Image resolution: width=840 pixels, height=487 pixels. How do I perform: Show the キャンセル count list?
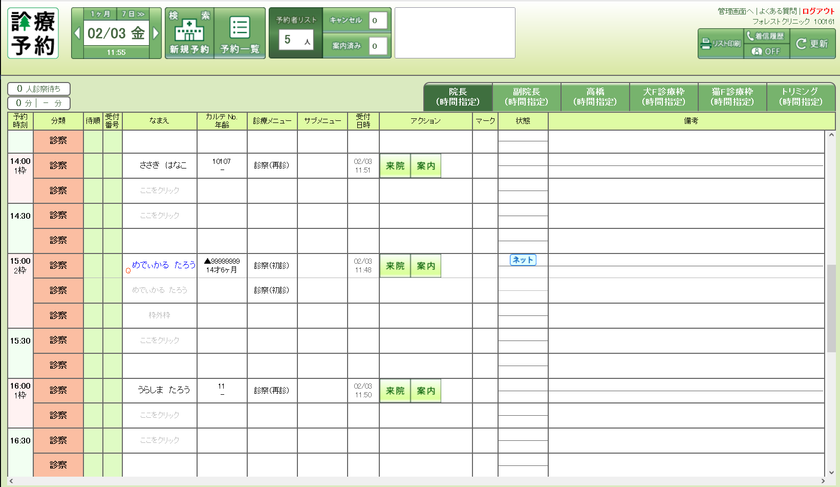point(357,20)
